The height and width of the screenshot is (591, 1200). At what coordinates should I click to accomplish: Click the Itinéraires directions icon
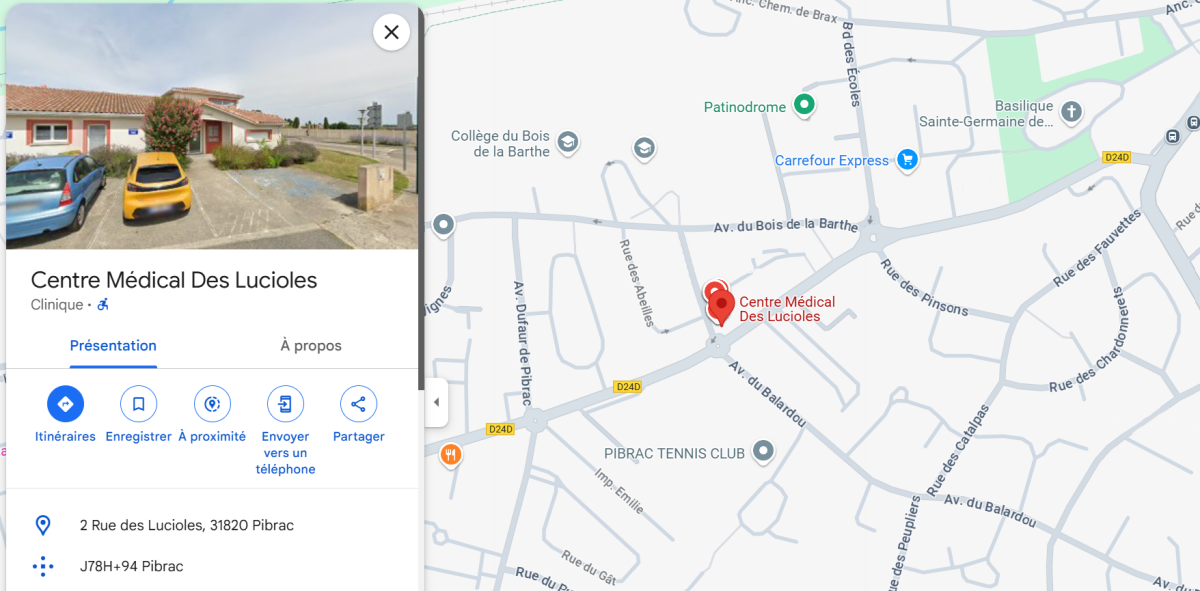65,404
